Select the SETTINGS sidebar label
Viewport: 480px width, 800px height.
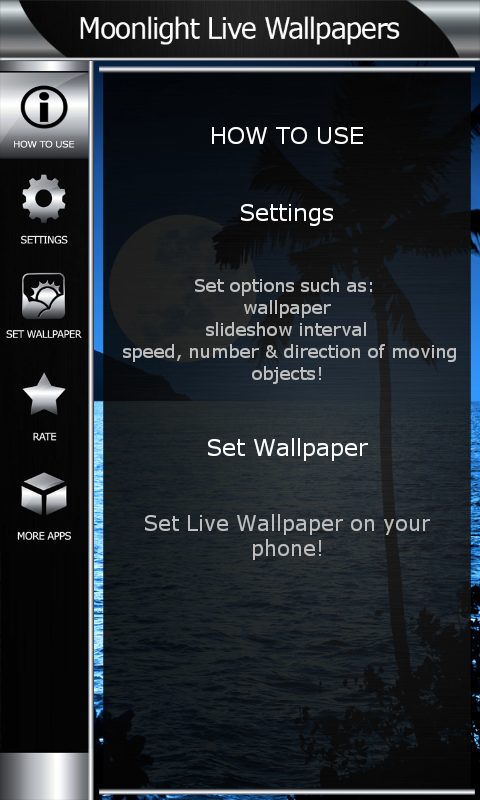point(44,240)
